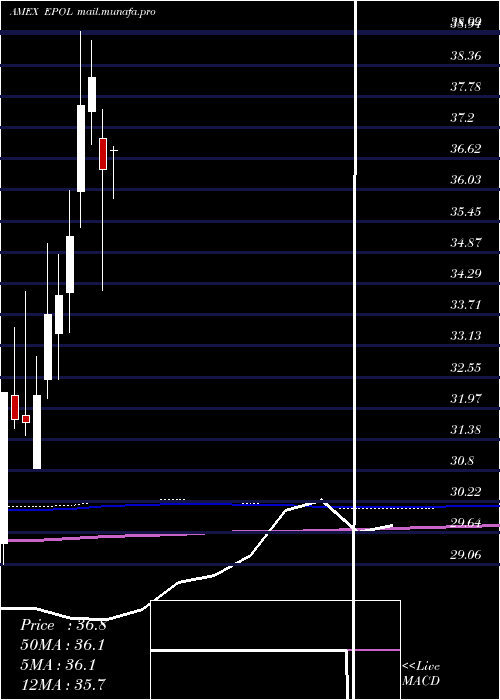Click the Price : 36.8 readout
Viewport: 500px width, 700px height.
[x=63, y=625]
